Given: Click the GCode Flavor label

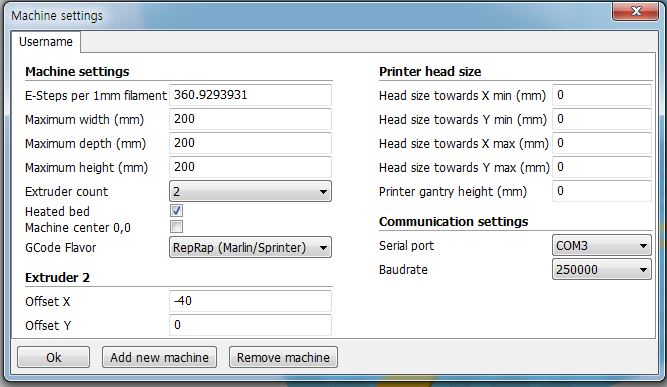Looking at the screenshot, I should tap(61, 248).
